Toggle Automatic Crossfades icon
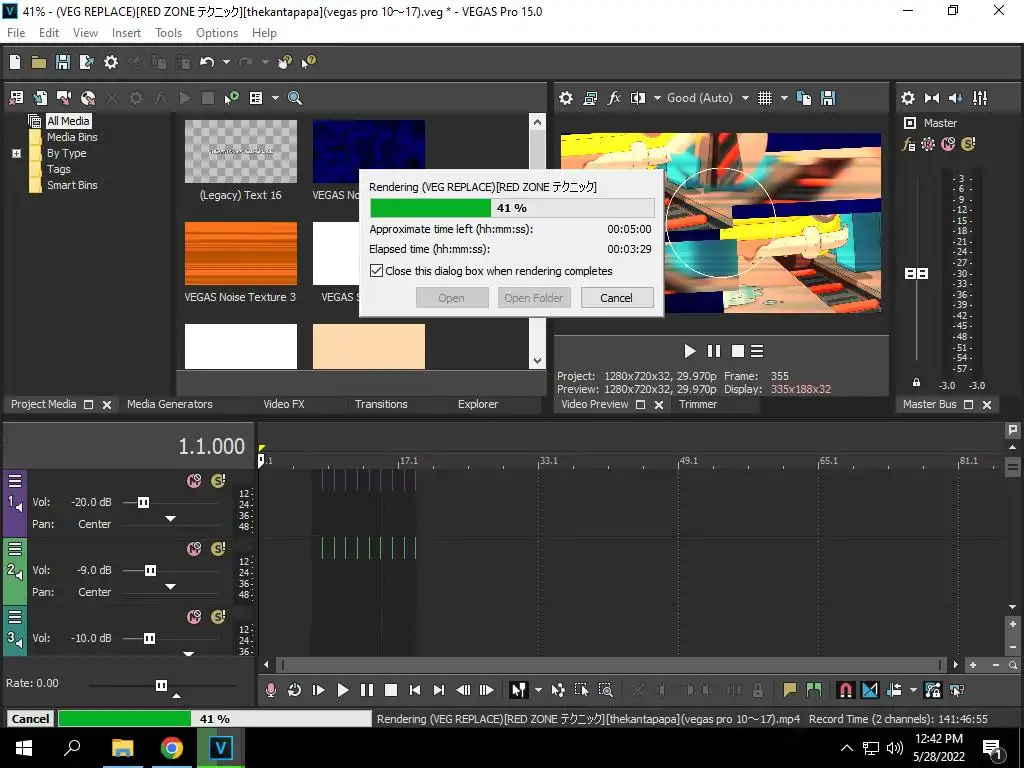This screenshot has height=768, width=1024. pos(870,690)
